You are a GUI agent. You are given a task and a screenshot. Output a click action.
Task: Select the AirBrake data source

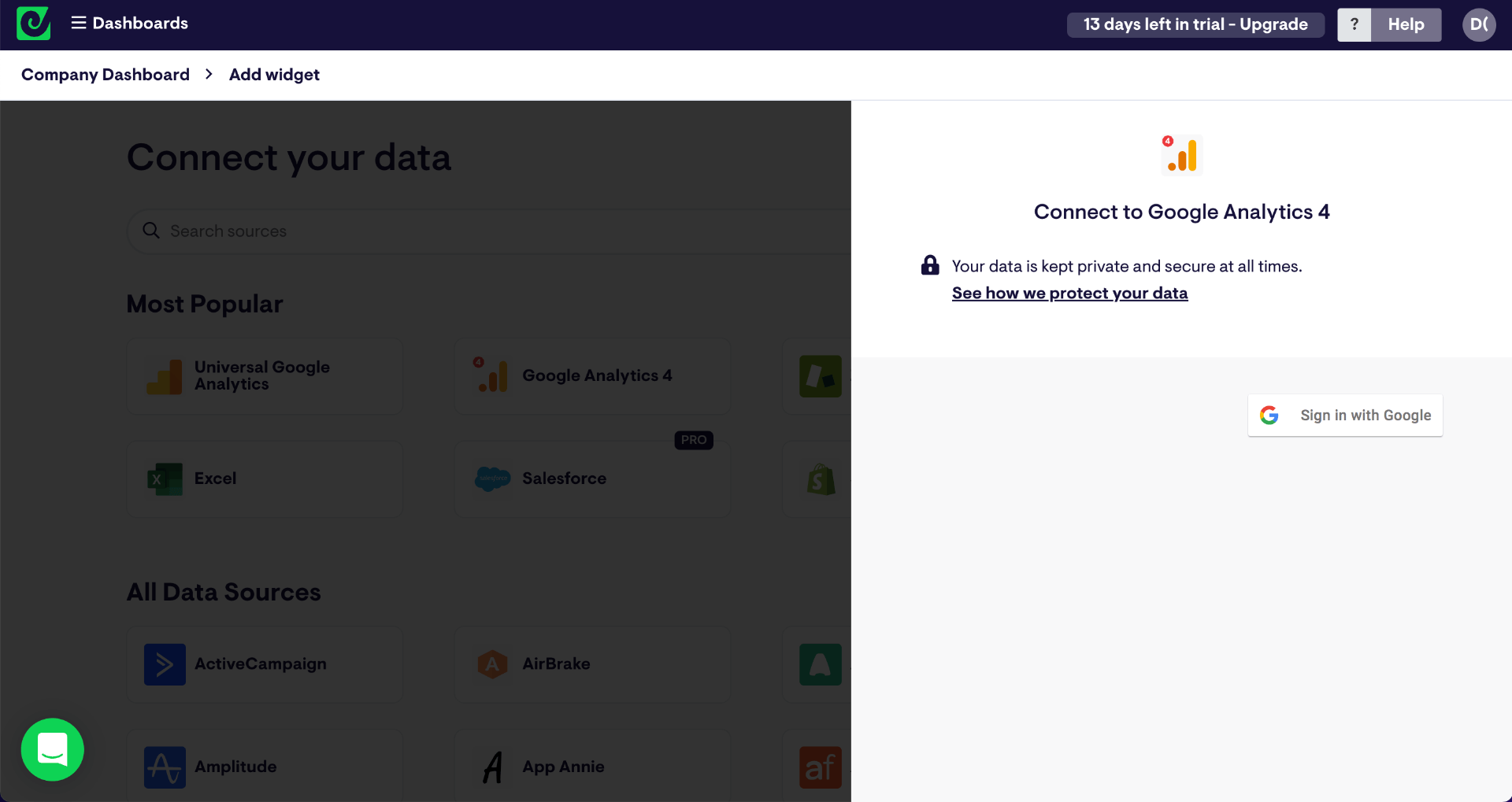(592, 664)
